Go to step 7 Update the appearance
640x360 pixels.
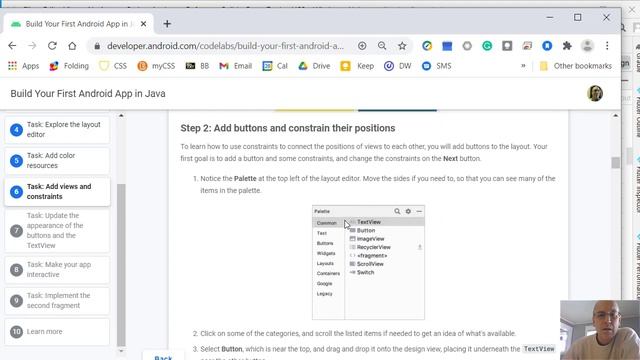57,231
